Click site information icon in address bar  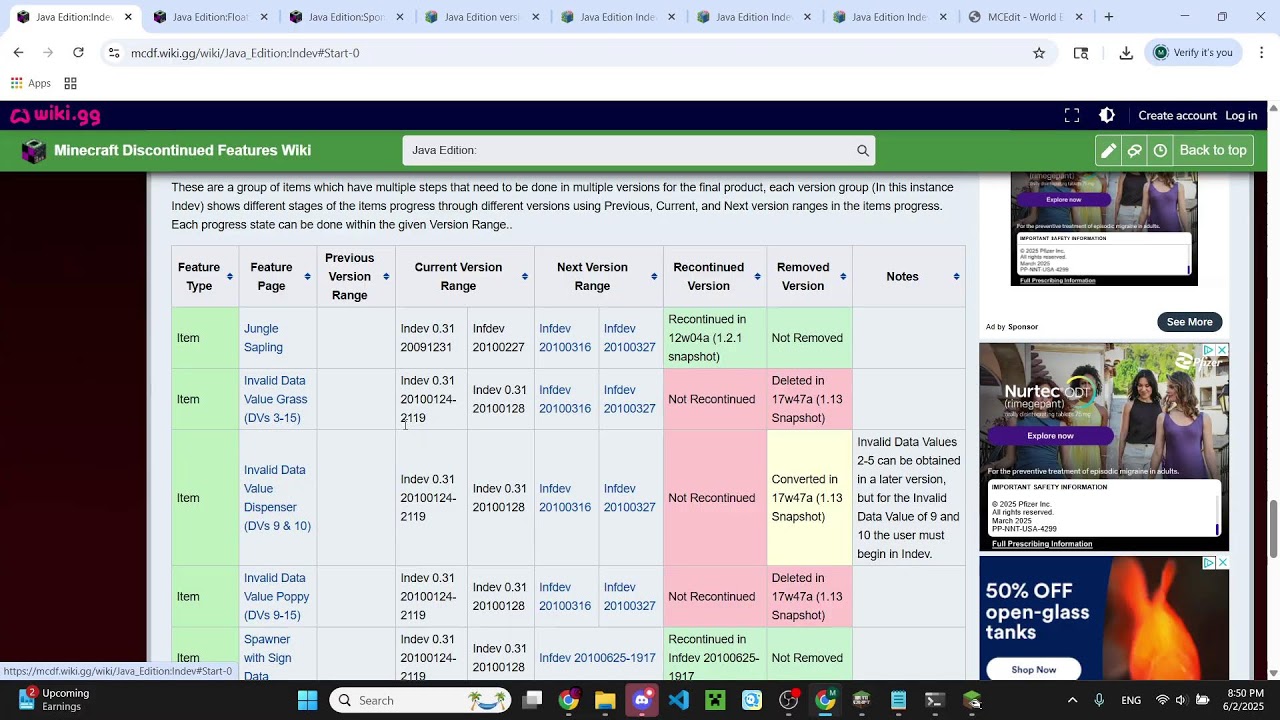(114, 53)
